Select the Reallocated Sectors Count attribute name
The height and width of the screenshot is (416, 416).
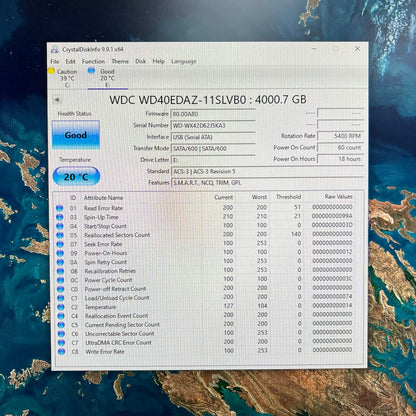[x=117, y=235]
